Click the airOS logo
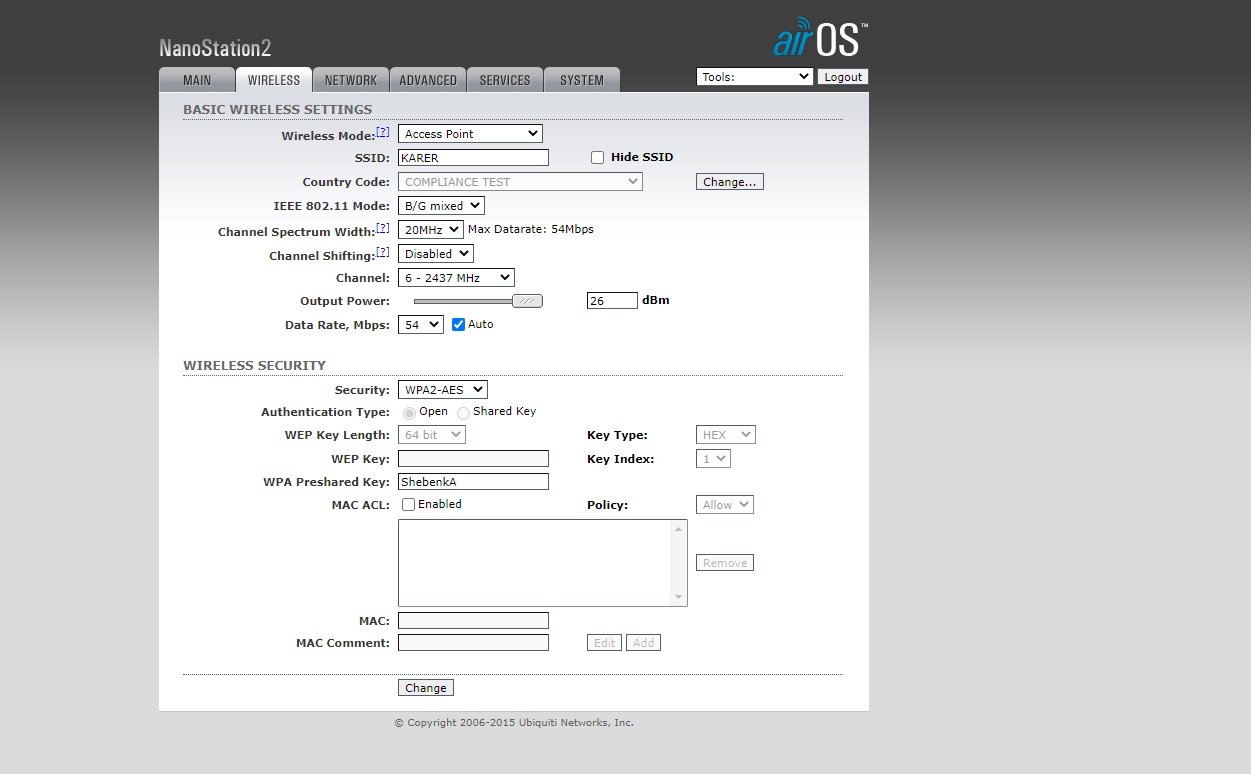The image size is (1251, 774). click(x=820, y=37)
